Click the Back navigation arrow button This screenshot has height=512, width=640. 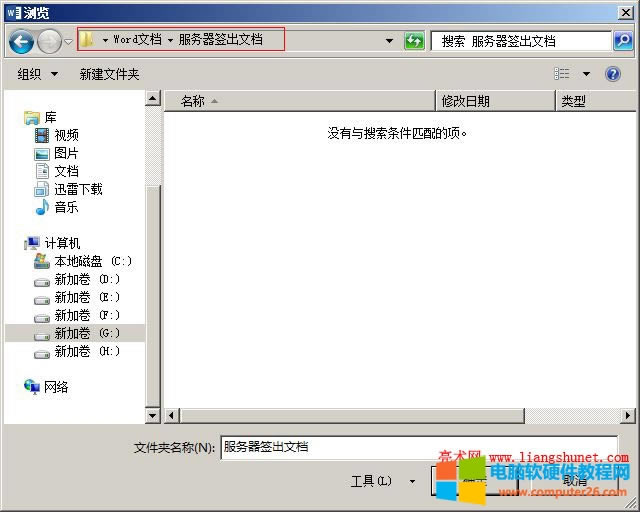(x=22, y=41)
